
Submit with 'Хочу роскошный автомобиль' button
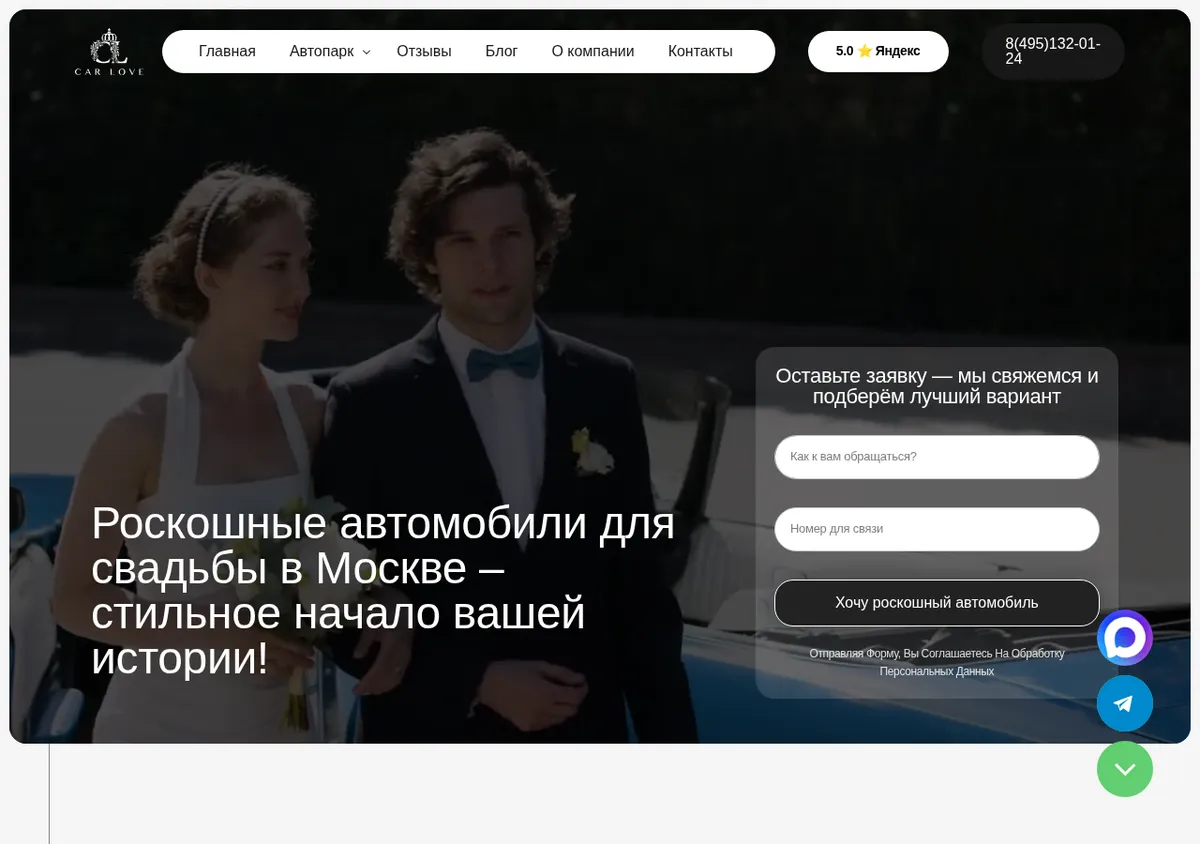pos(937,603)
